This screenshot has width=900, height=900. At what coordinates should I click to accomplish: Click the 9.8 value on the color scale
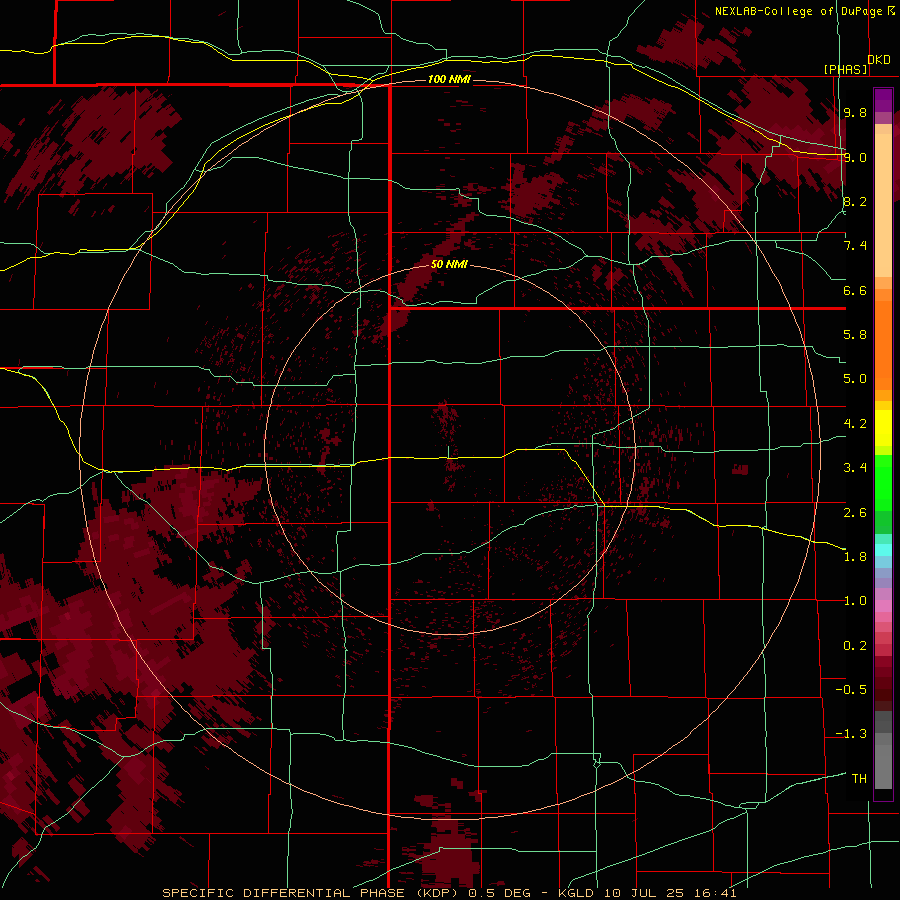point(855,113)
